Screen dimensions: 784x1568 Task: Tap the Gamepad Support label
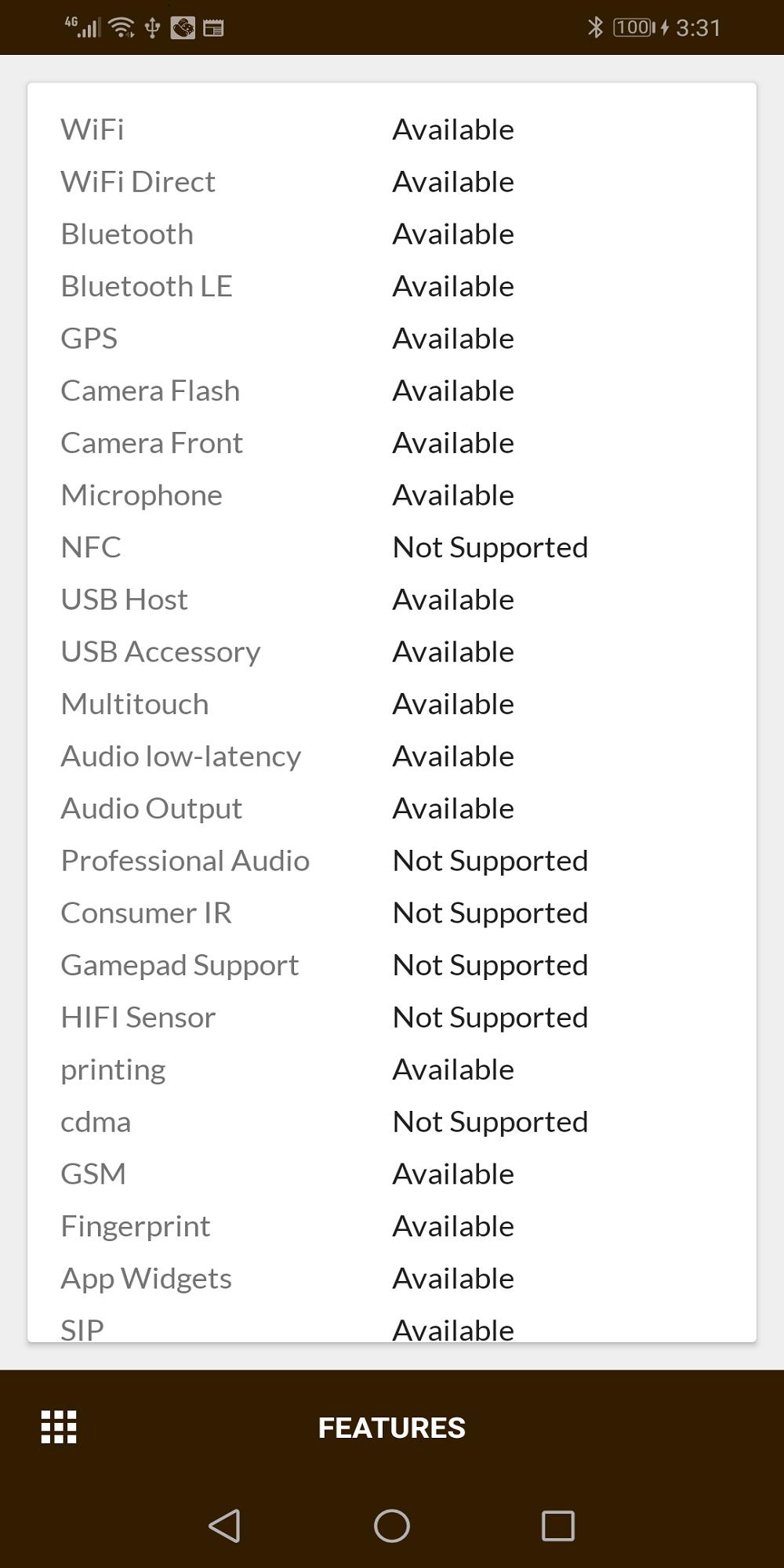tap(180, 966)
